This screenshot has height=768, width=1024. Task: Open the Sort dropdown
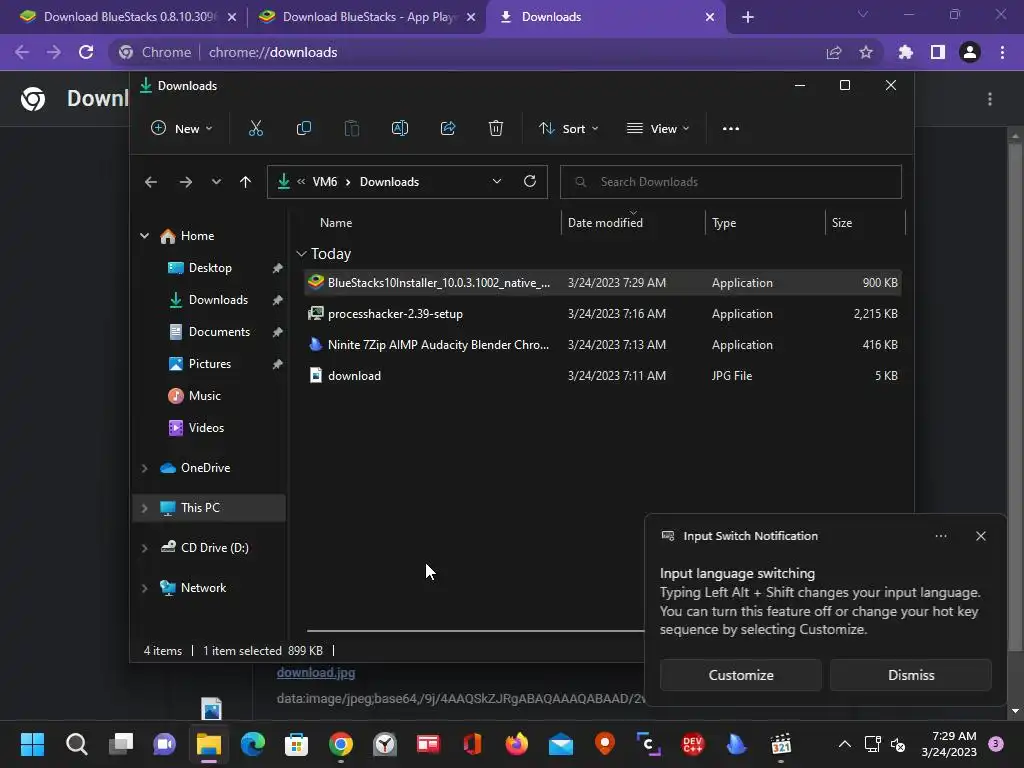coord(568,129)
